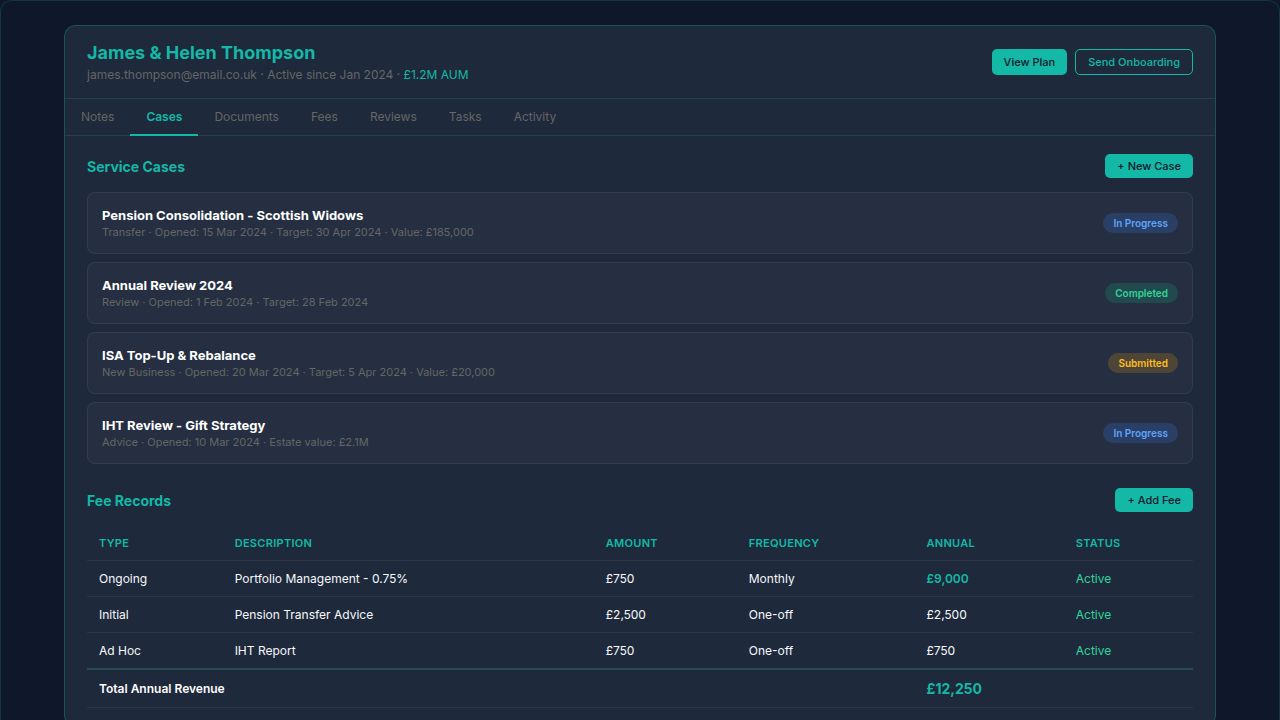Click the Completed status badge
The height and width of the screenshot is (720, 1280).
pyautogui.click(x=1141, y=293)
